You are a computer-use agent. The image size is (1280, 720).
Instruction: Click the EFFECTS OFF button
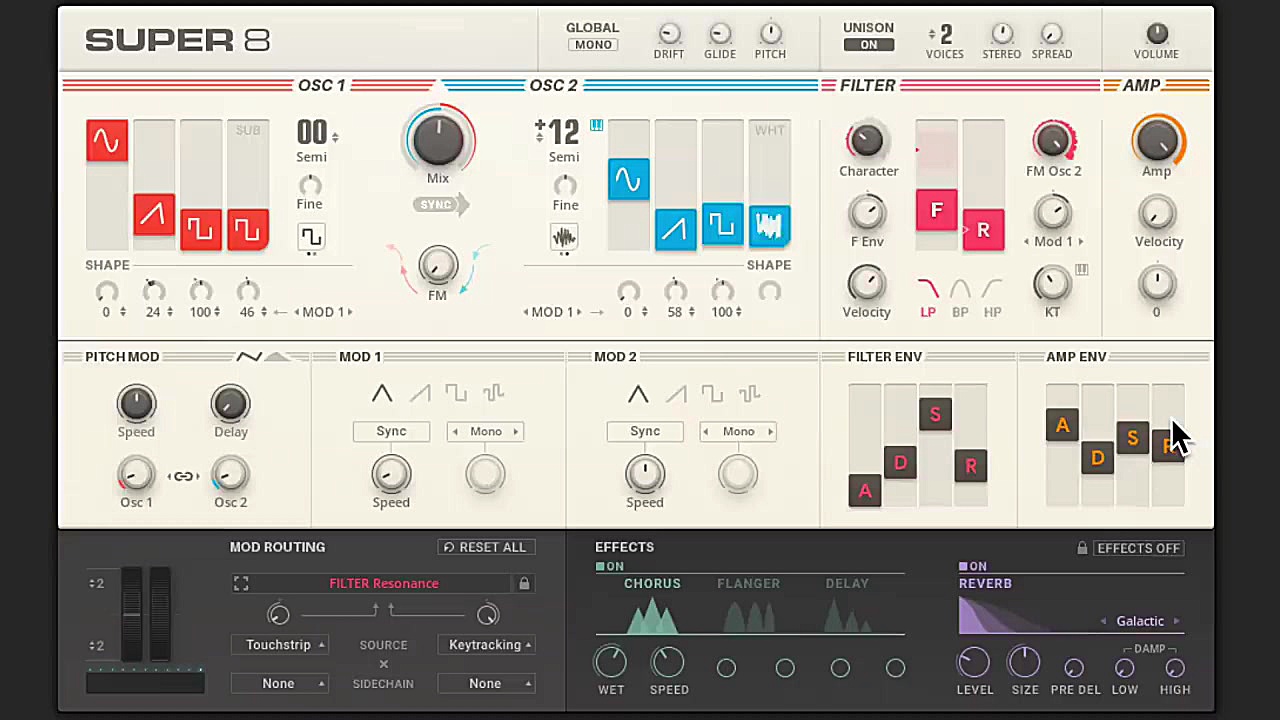[x=1139, y=548]
